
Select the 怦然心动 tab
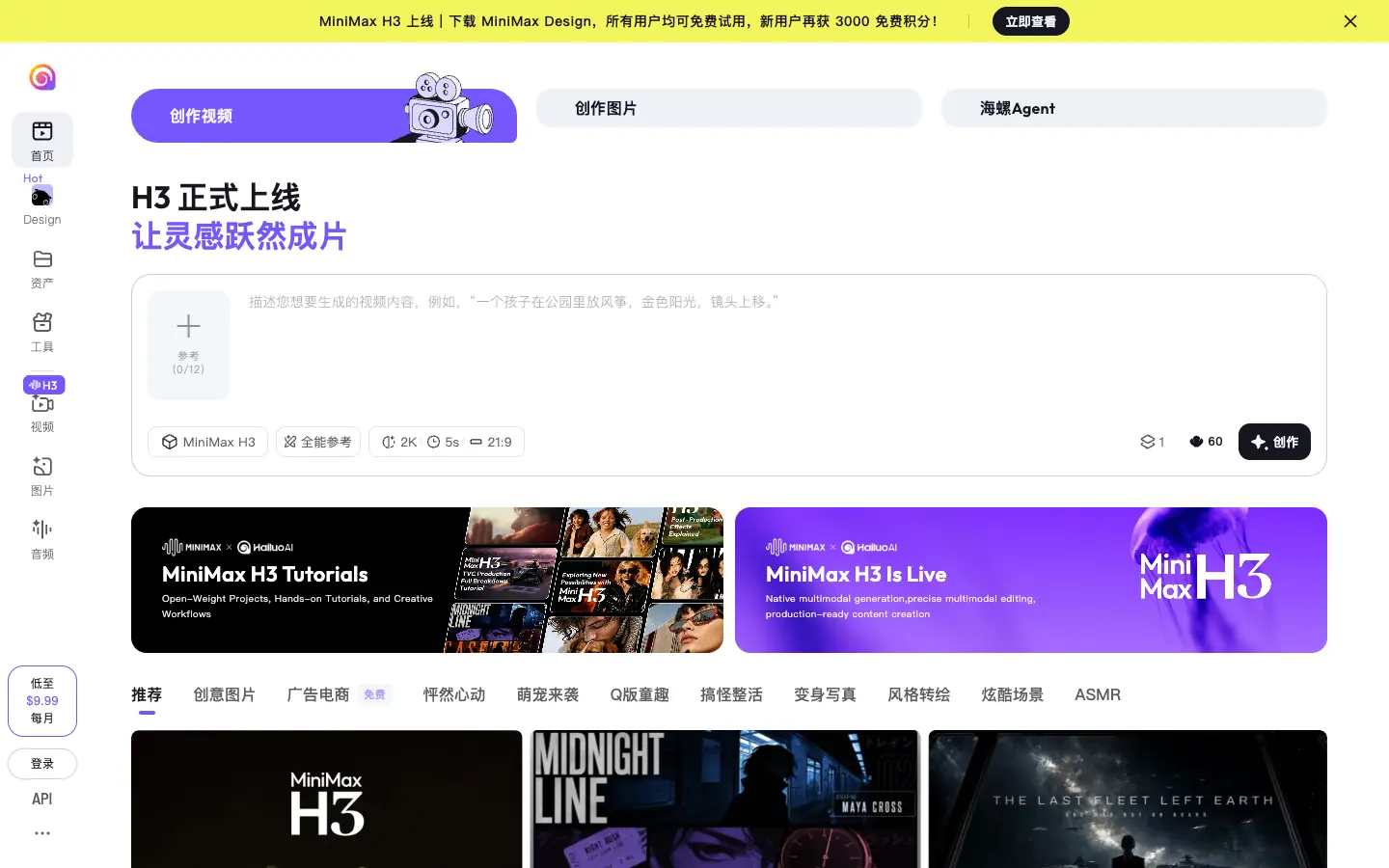coord(454,694)
